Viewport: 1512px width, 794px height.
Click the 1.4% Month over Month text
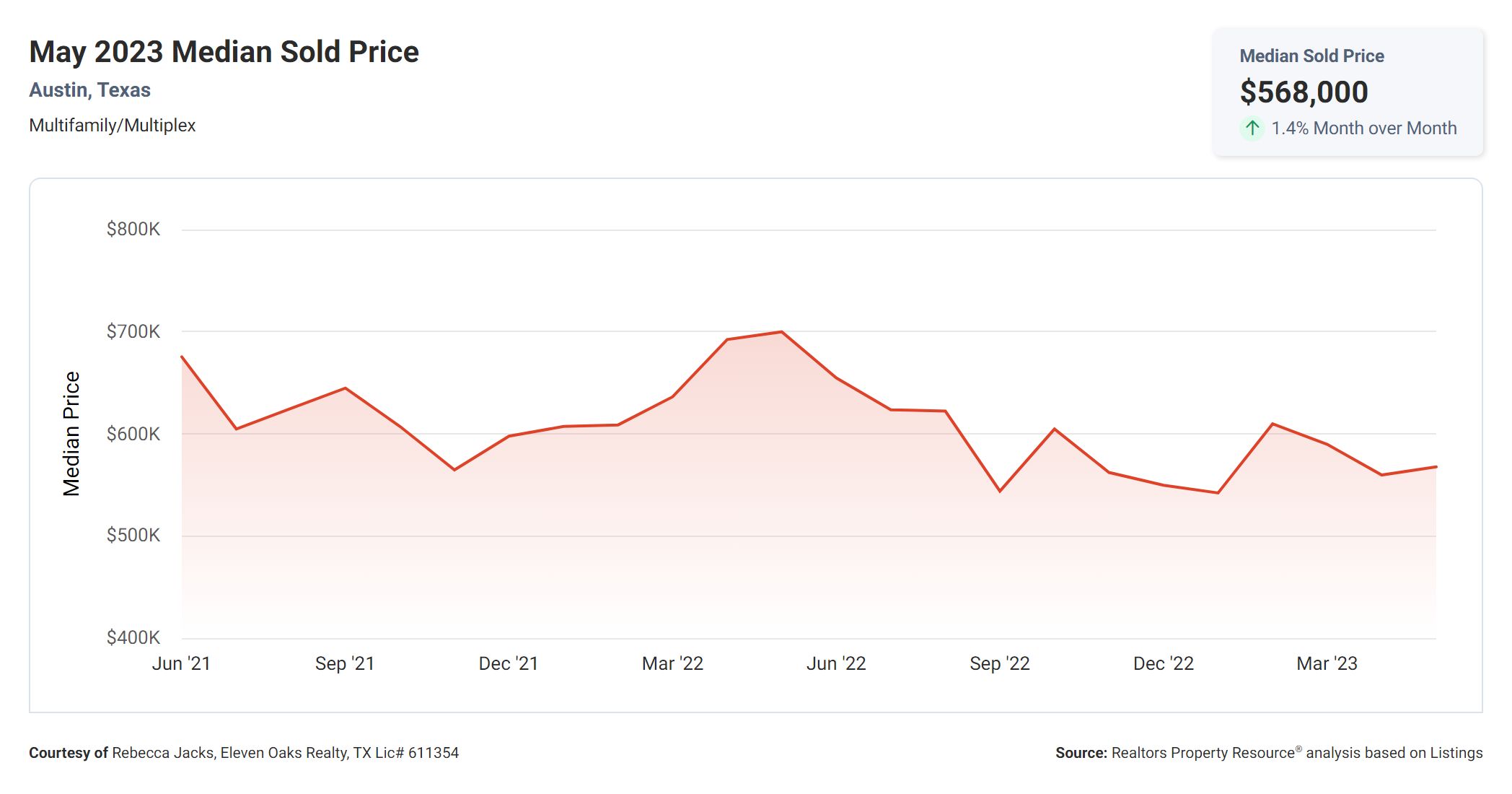pyautogui.click(x=1363, y=128)
